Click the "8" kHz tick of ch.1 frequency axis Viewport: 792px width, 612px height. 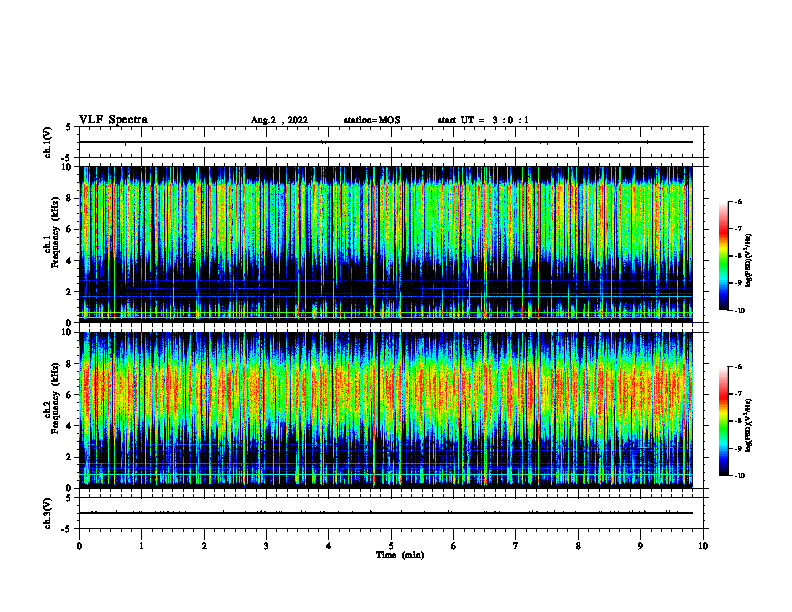click(69, 198)
